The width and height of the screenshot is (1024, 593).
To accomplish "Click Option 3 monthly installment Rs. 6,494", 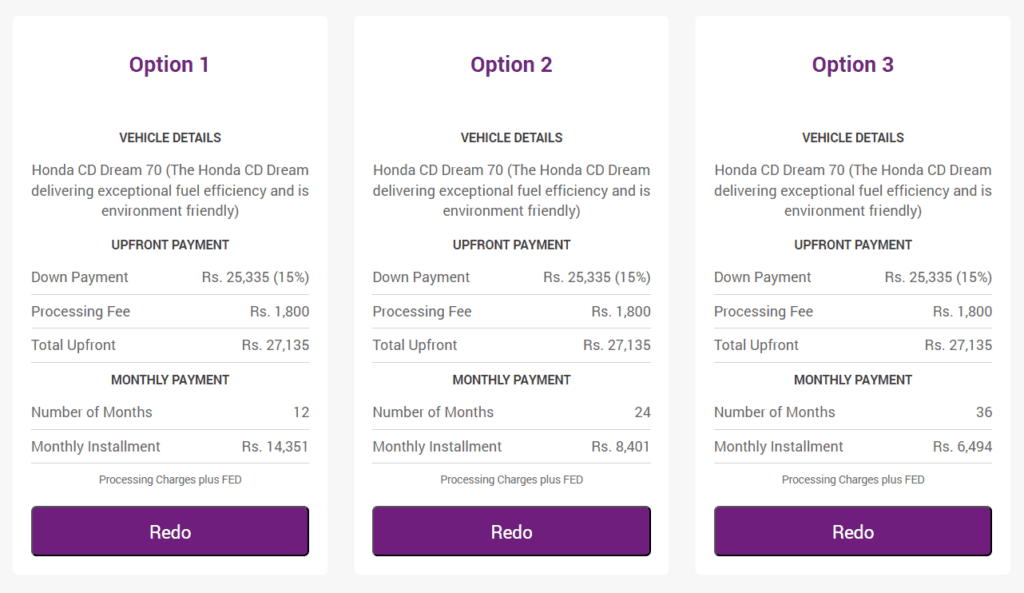I will [963, 447].
